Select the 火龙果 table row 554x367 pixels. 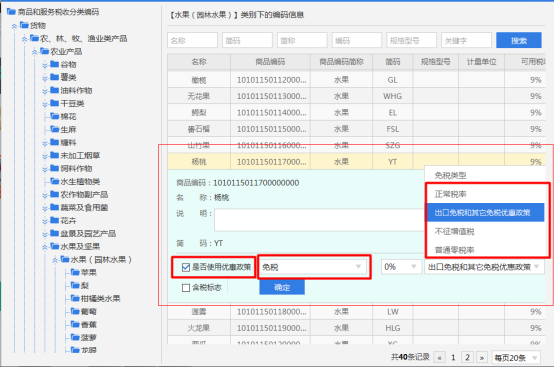[x=356, y=328]
